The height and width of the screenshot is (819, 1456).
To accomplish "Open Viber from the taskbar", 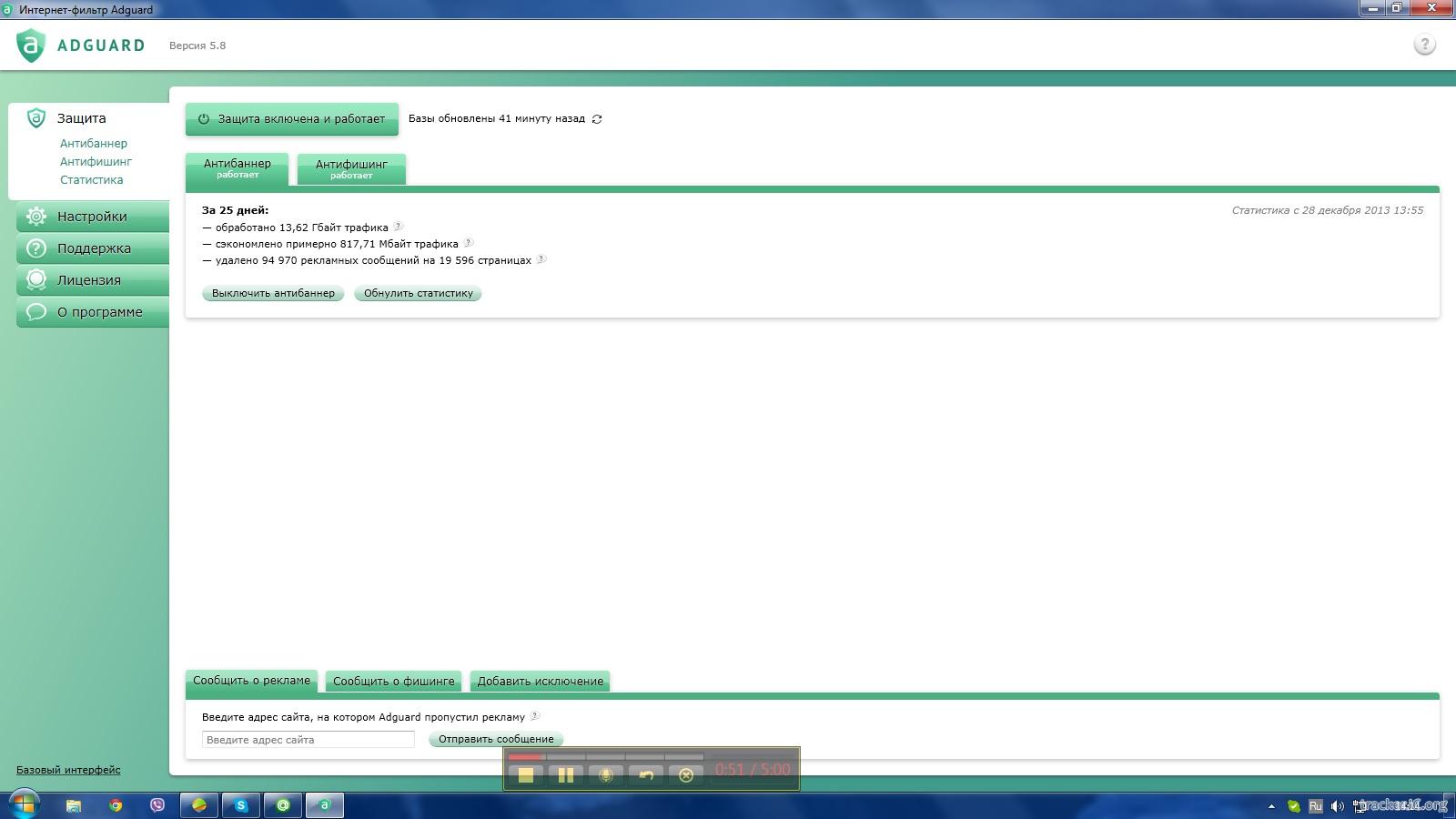I will coord(157,805).
